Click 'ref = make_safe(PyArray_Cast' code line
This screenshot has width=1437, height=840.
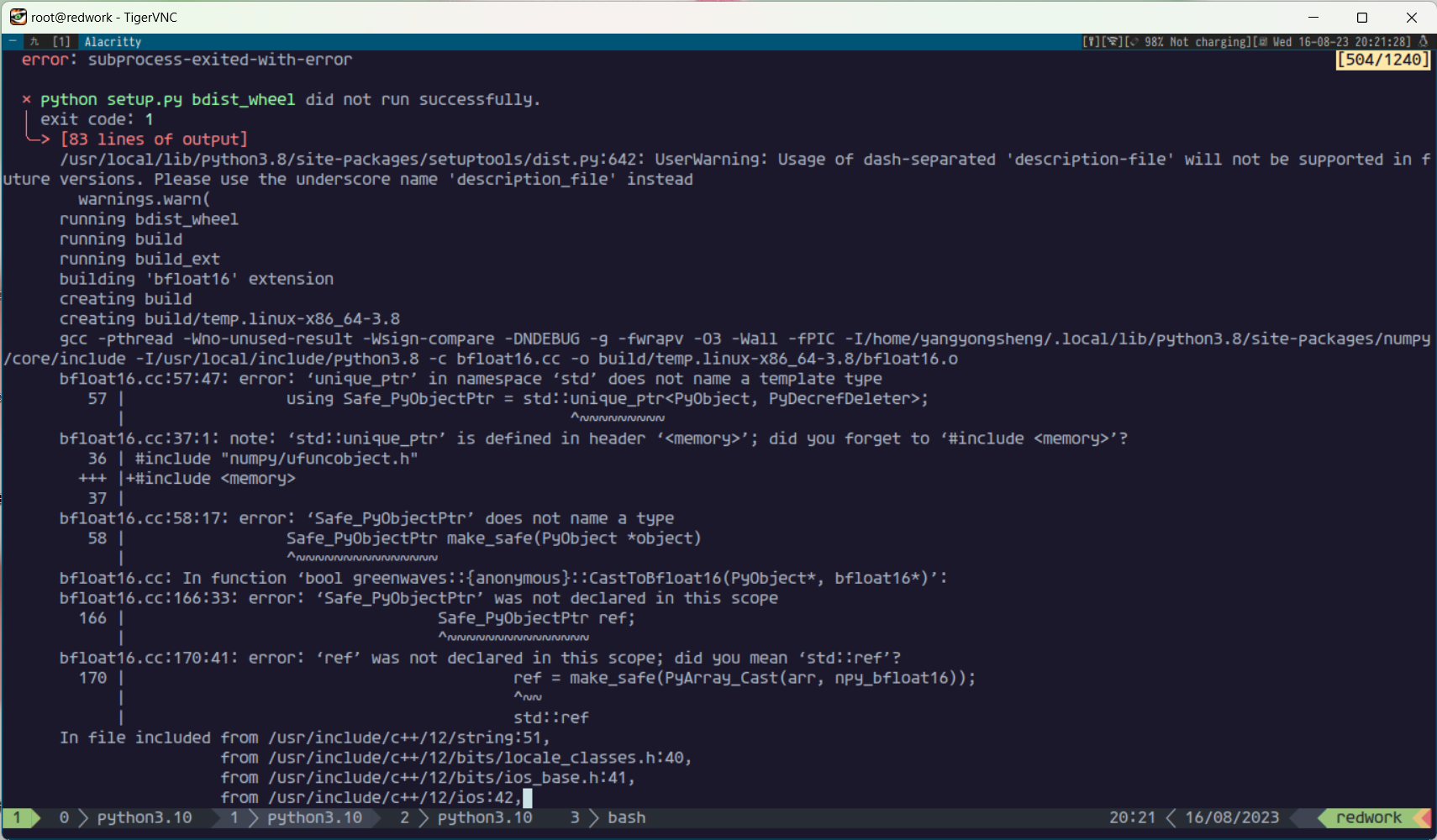[x=745, y=678]
